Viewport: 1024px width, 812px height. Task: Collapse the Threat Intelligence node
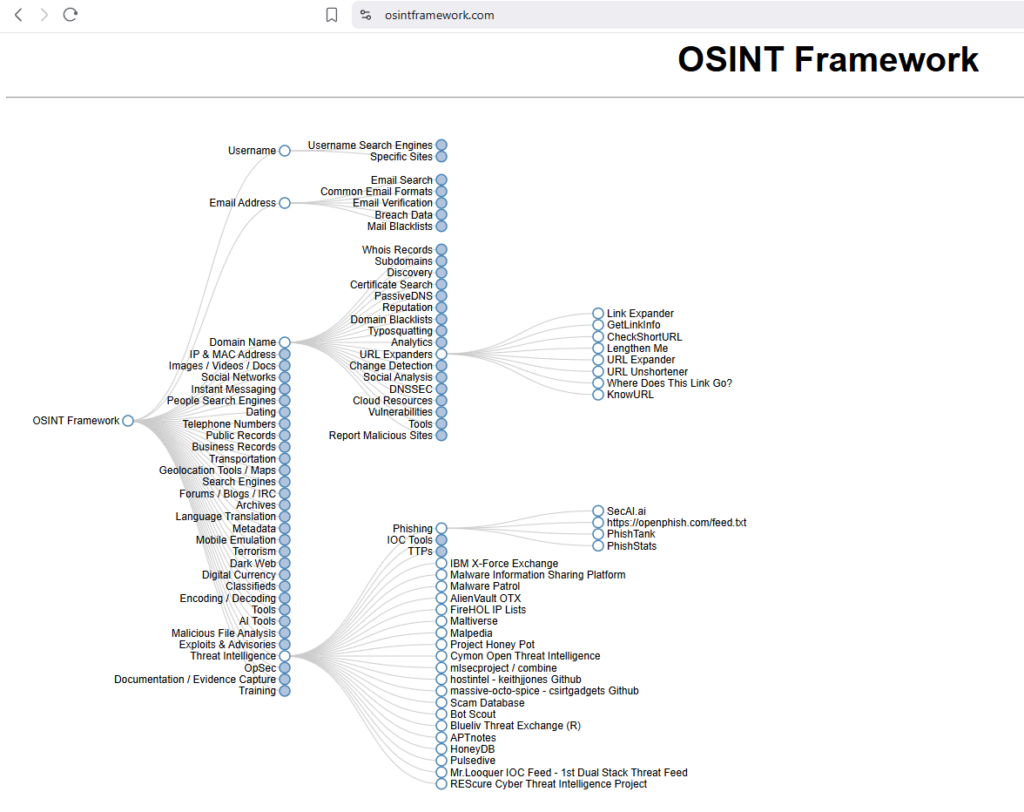[x=285, y=657]
